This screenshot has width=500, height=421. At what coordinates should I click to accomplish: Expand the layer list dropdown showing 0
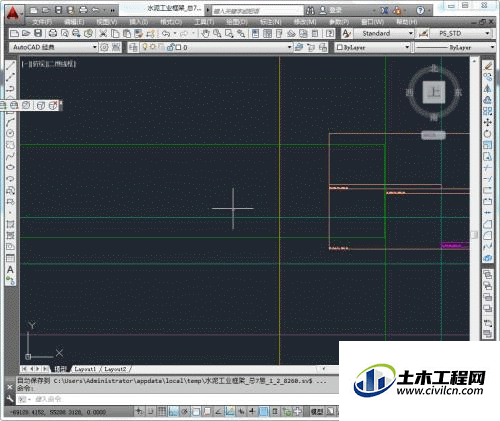(289, 47)
